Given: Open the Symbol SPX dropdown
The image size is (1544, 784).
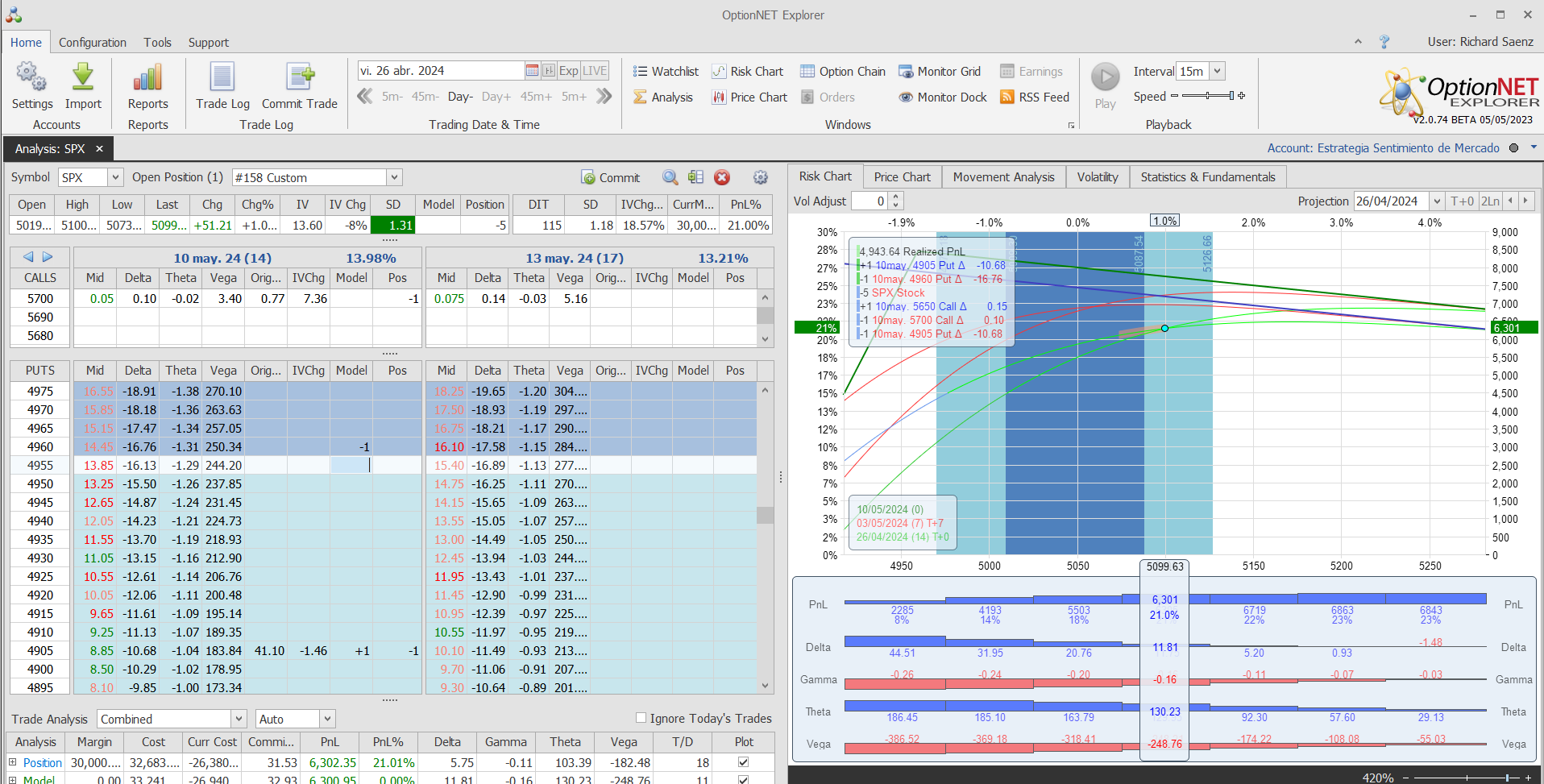Looking at the screenshot, I should (x=115, y=177).
